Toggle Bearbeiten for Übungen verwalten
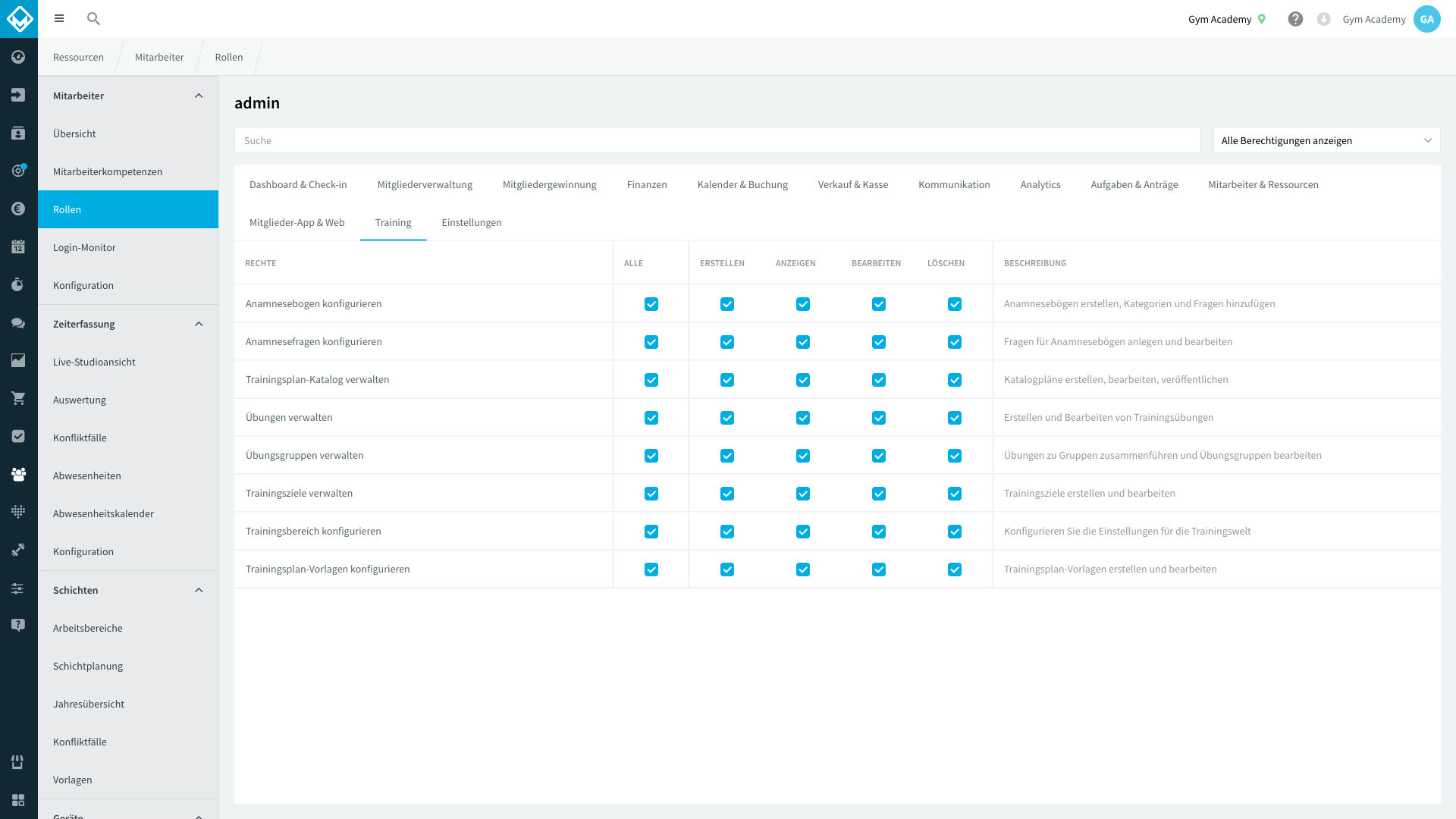The width and height of the screenshot is (1456, 819). pos(879,418)
